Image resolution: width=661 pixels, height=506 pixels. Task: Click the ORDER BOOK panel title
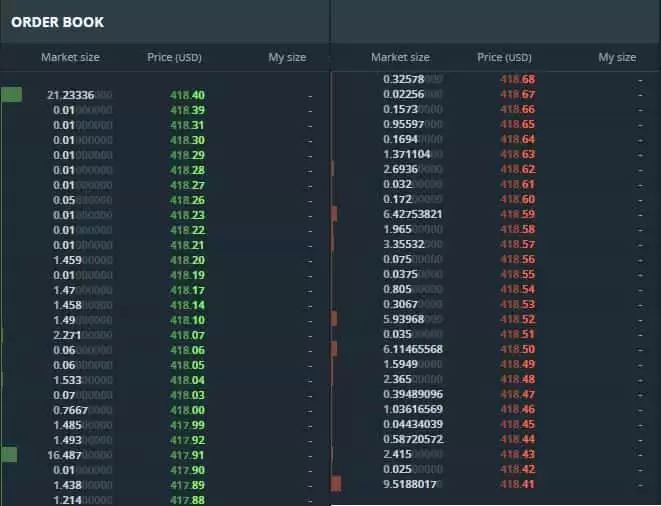tap(57, 21)
